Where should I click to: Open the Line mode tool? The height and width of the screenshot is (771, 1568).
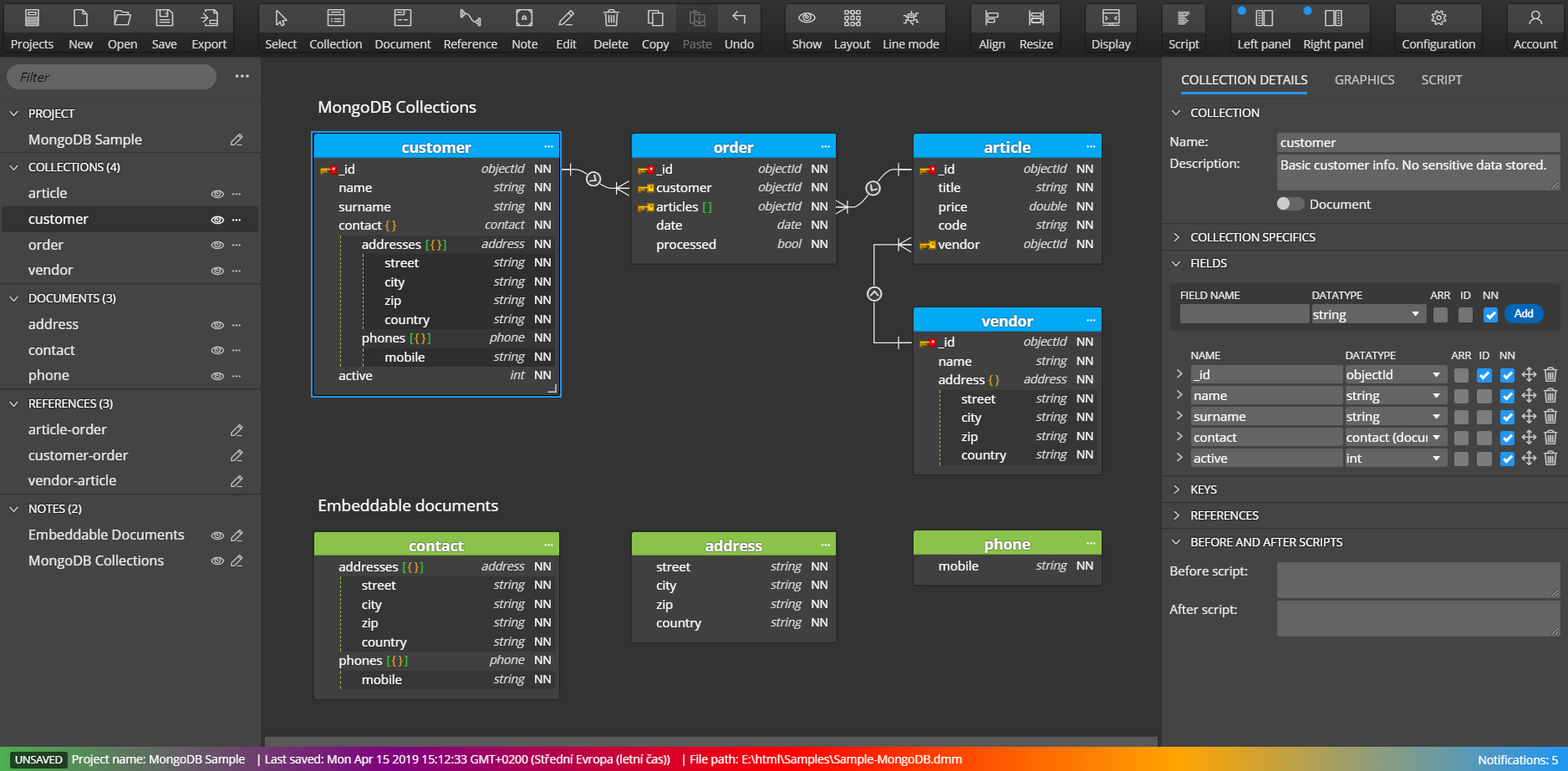tap(910, 28)
